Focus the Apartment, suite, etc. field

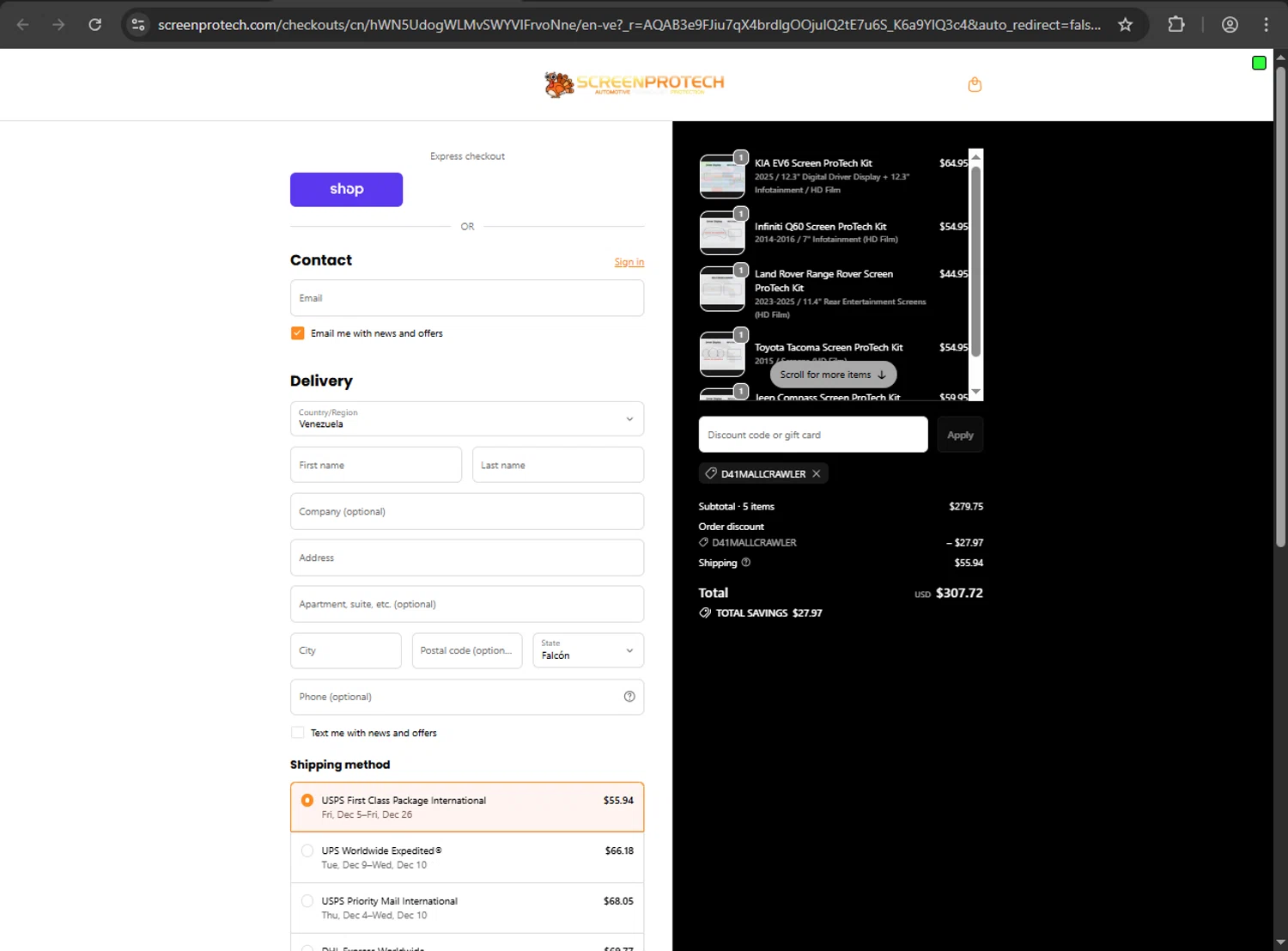467,604
